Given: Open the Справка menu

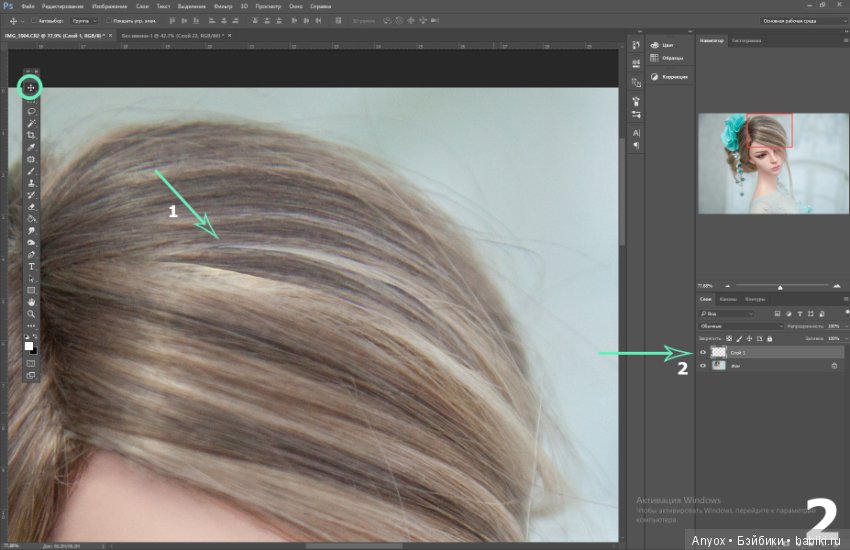Looking at the screenshot, I should [320, 7].
